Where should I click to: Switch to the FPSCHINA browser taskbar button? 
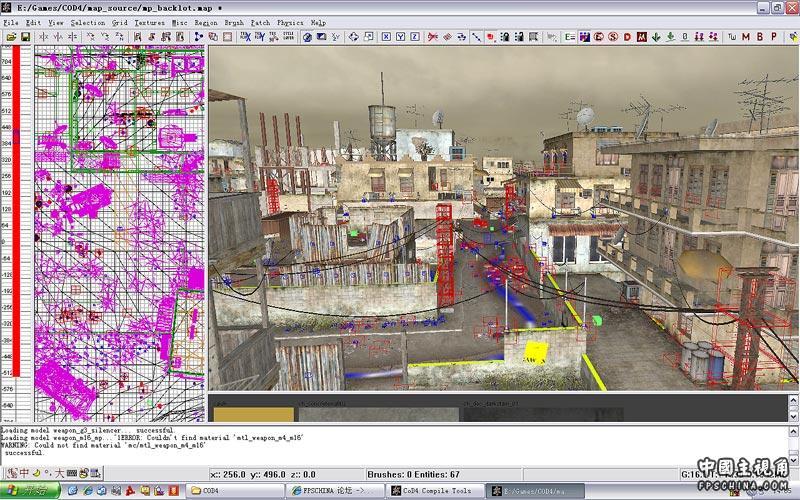(334, 490)
